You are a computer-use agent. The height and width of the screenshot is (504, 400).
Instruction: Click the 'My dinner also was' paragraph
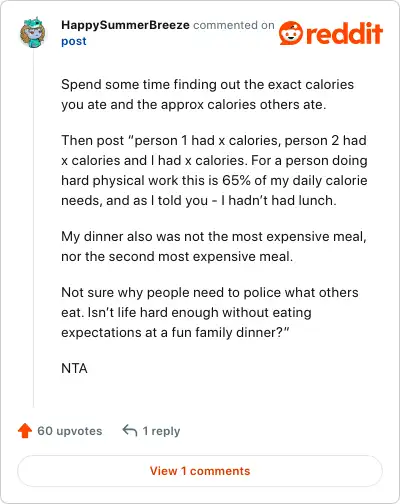(214, 246)
